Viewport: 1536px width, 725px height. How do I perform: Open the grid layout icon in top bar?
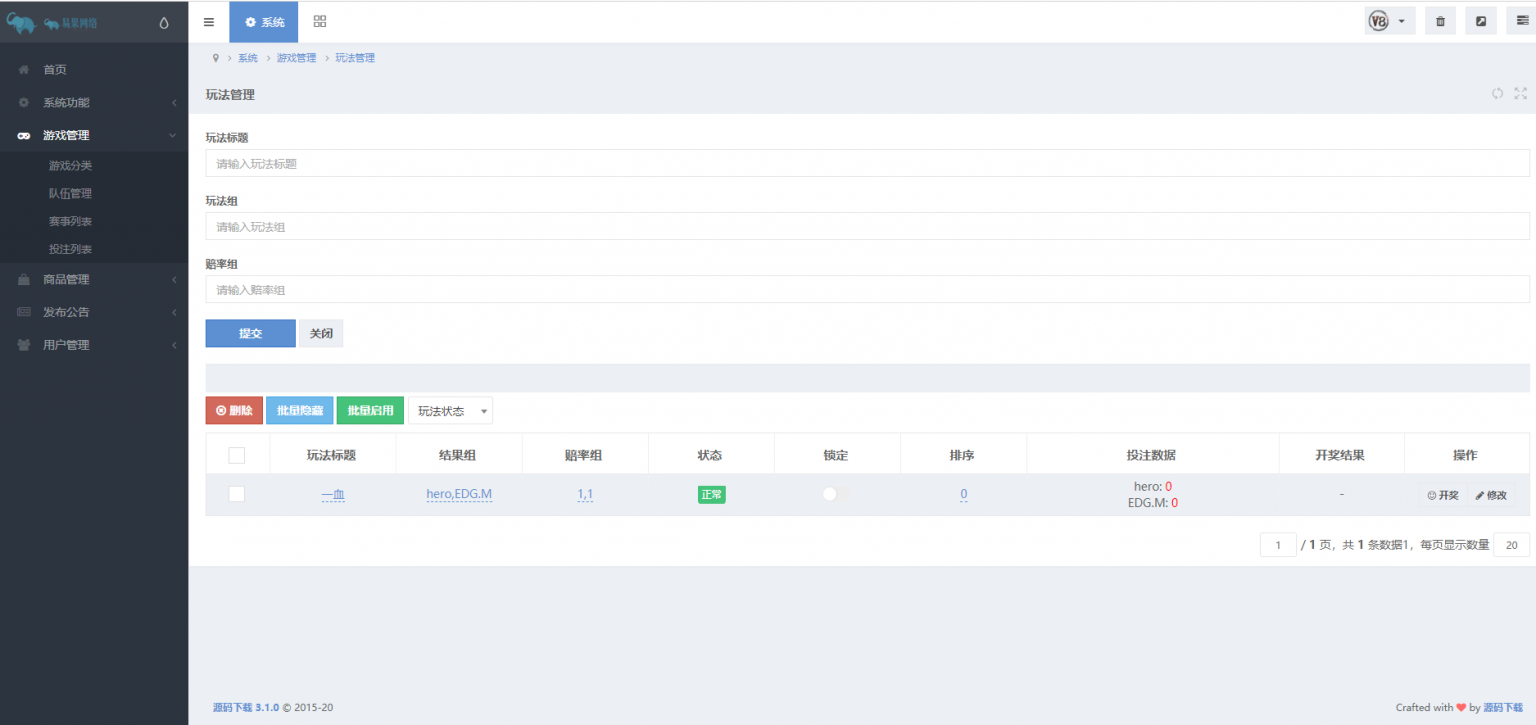pos(320,22)
